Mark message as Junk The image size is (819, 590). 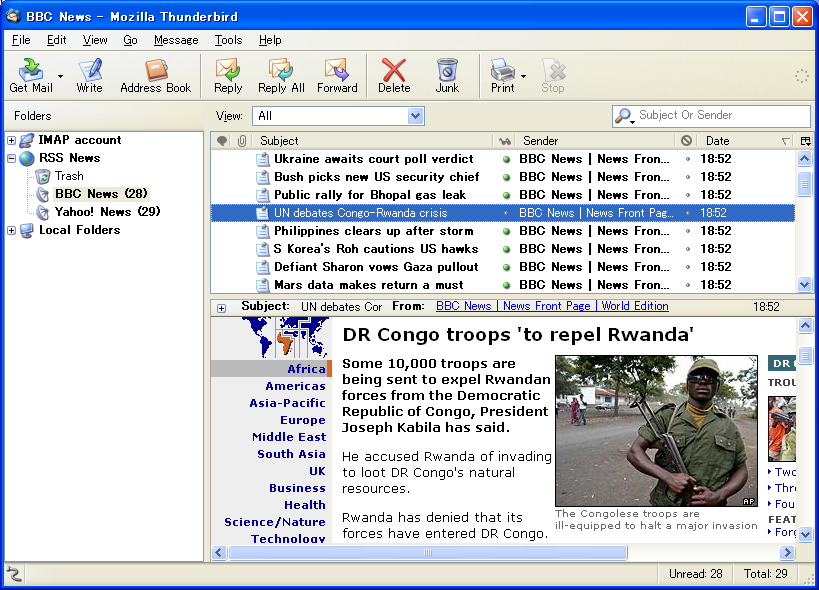tap(447, 75)
